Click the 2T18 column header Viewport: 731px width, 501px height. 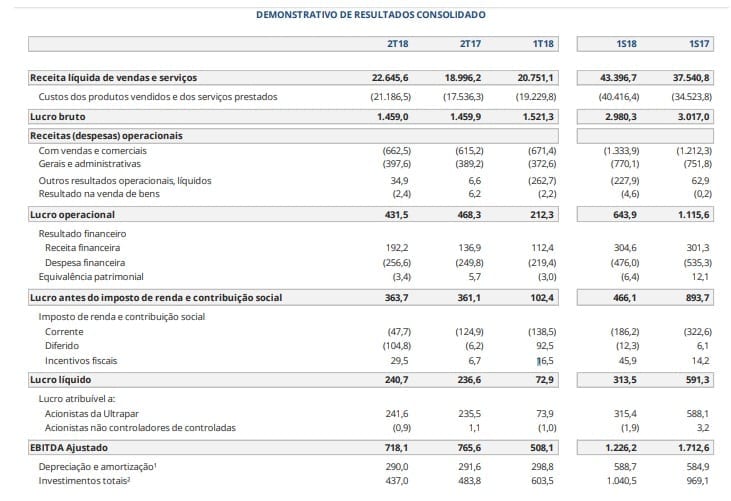pos(398,44)
